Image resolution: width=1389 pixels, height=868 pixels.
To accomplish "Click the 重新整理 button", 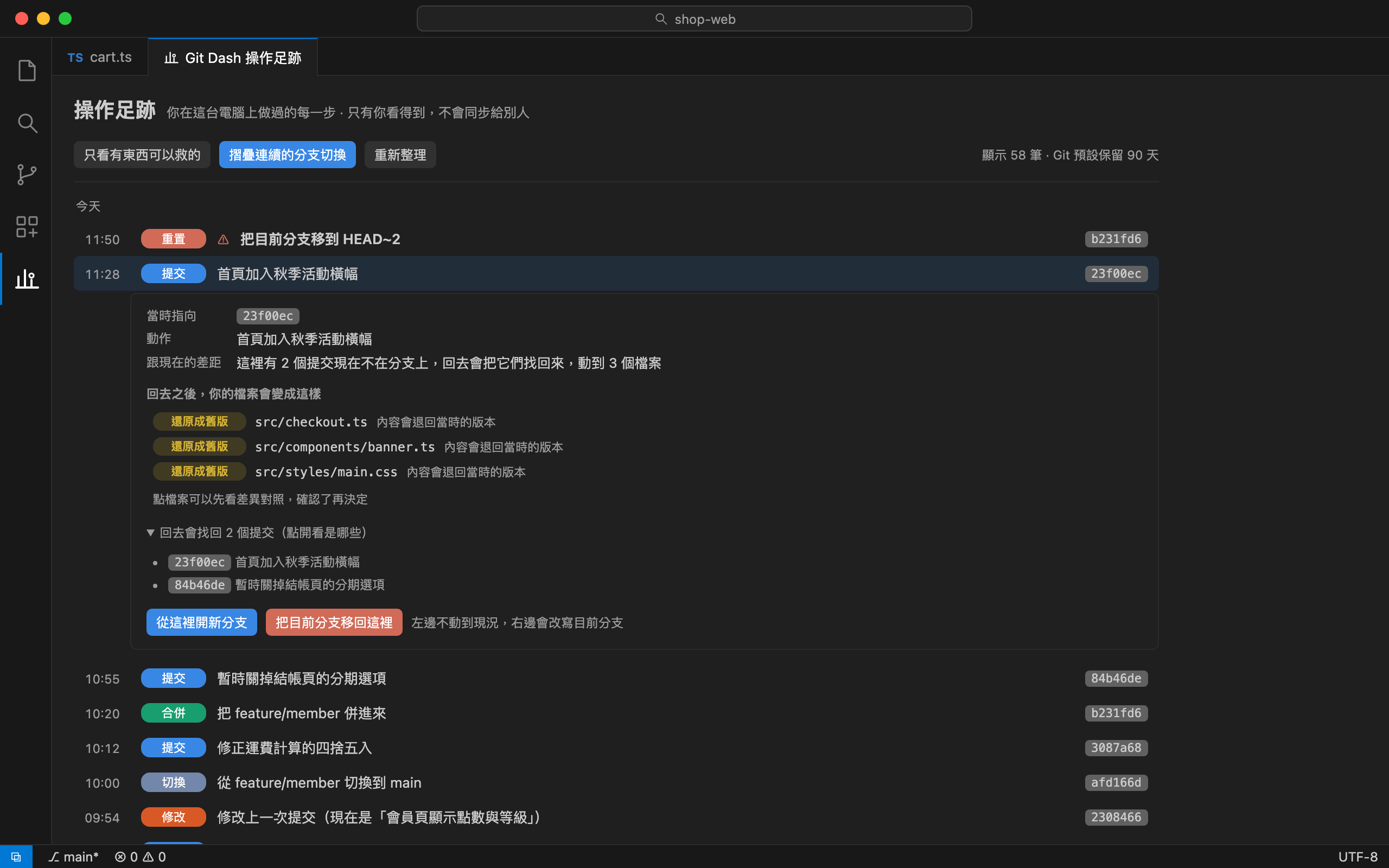I will click(x=400, y=155).
